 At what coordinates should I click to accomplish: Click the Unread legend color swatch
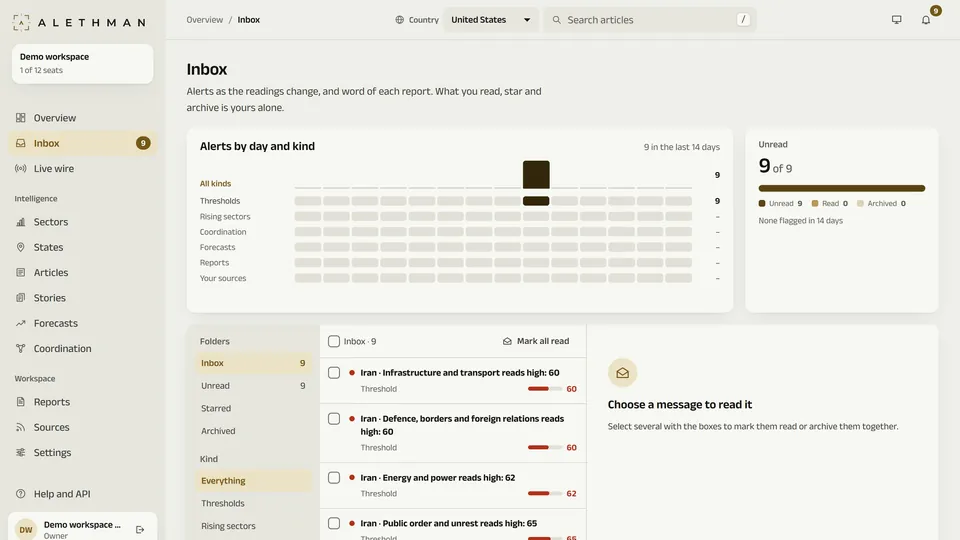click(x=762, y=203)
